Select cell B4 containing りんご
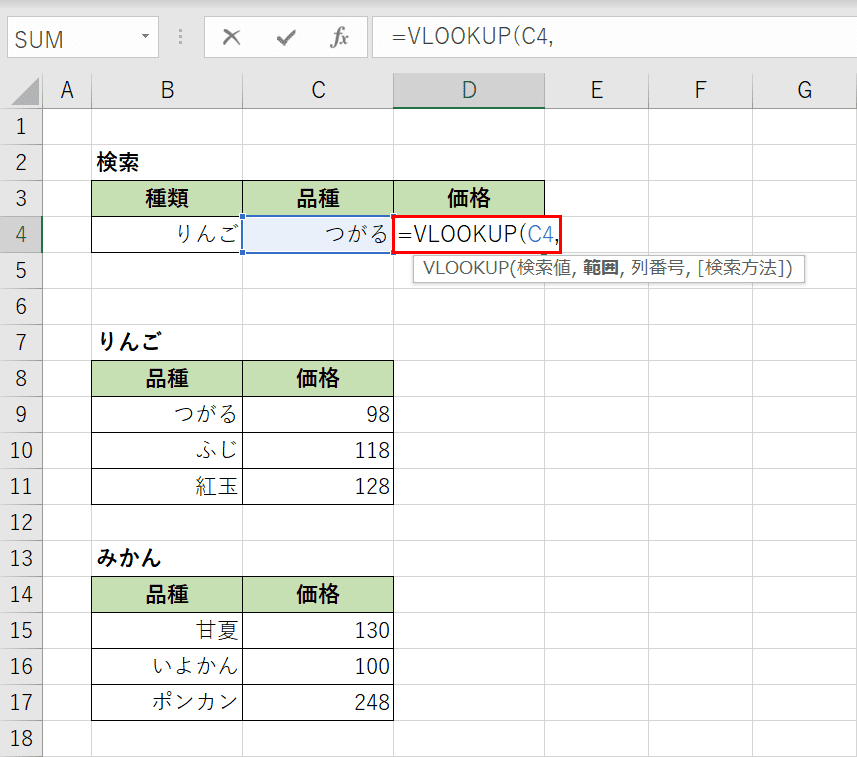Image resolution: width=857 pixels, height=757 pixels. click(167, 234)
